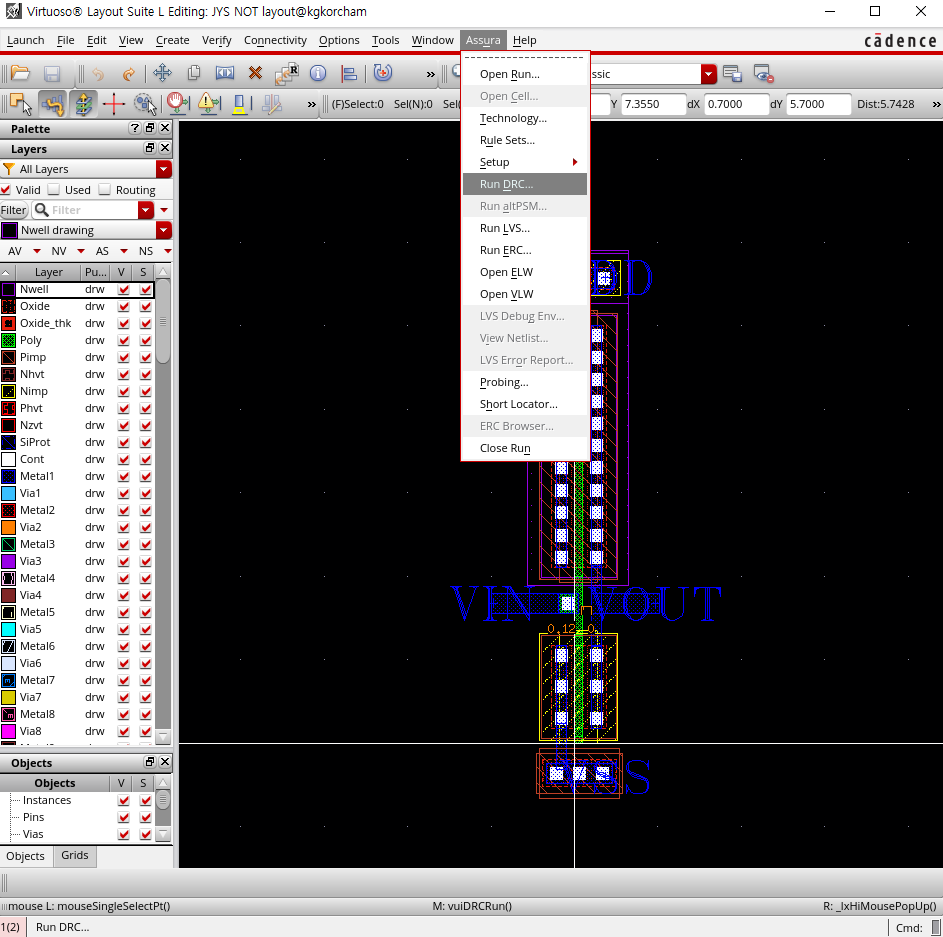
Task: Click the Metal2 layer color swatch
Action: pyautogui.click(x=8, y=510)
